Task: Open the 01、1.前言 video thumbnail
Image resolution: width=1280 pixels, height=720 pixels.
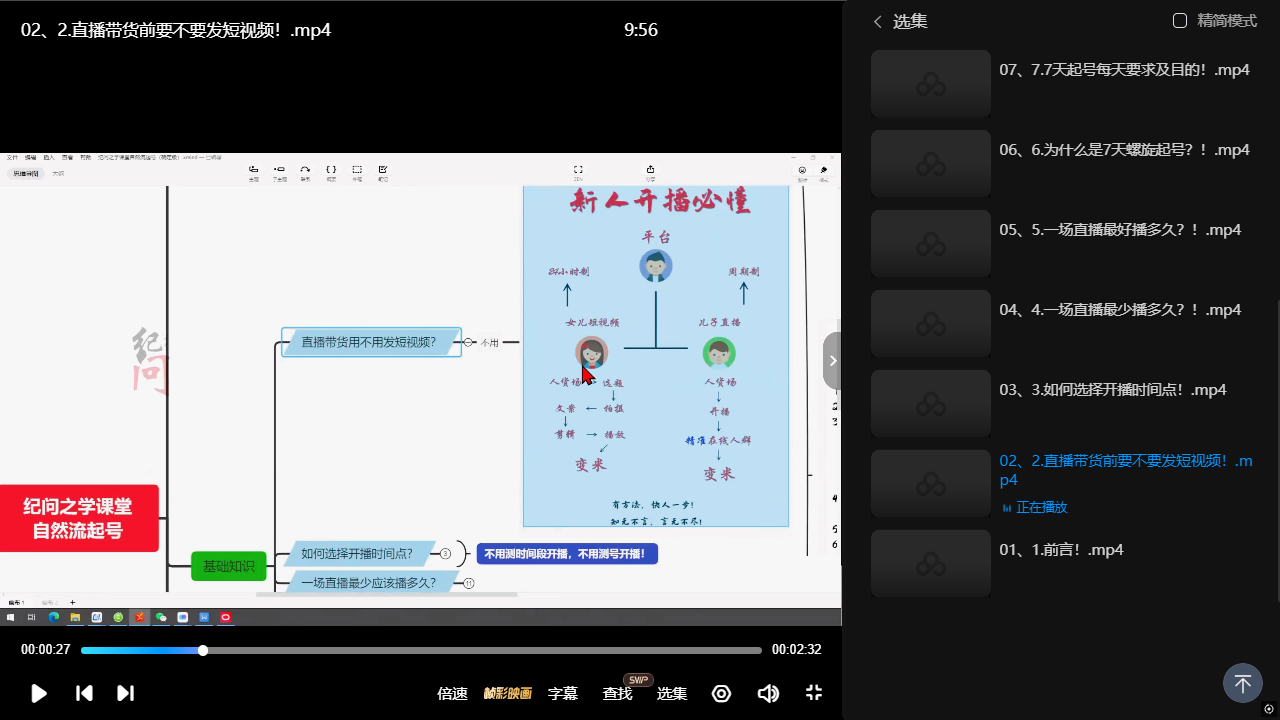Action: tap(930, 563)
